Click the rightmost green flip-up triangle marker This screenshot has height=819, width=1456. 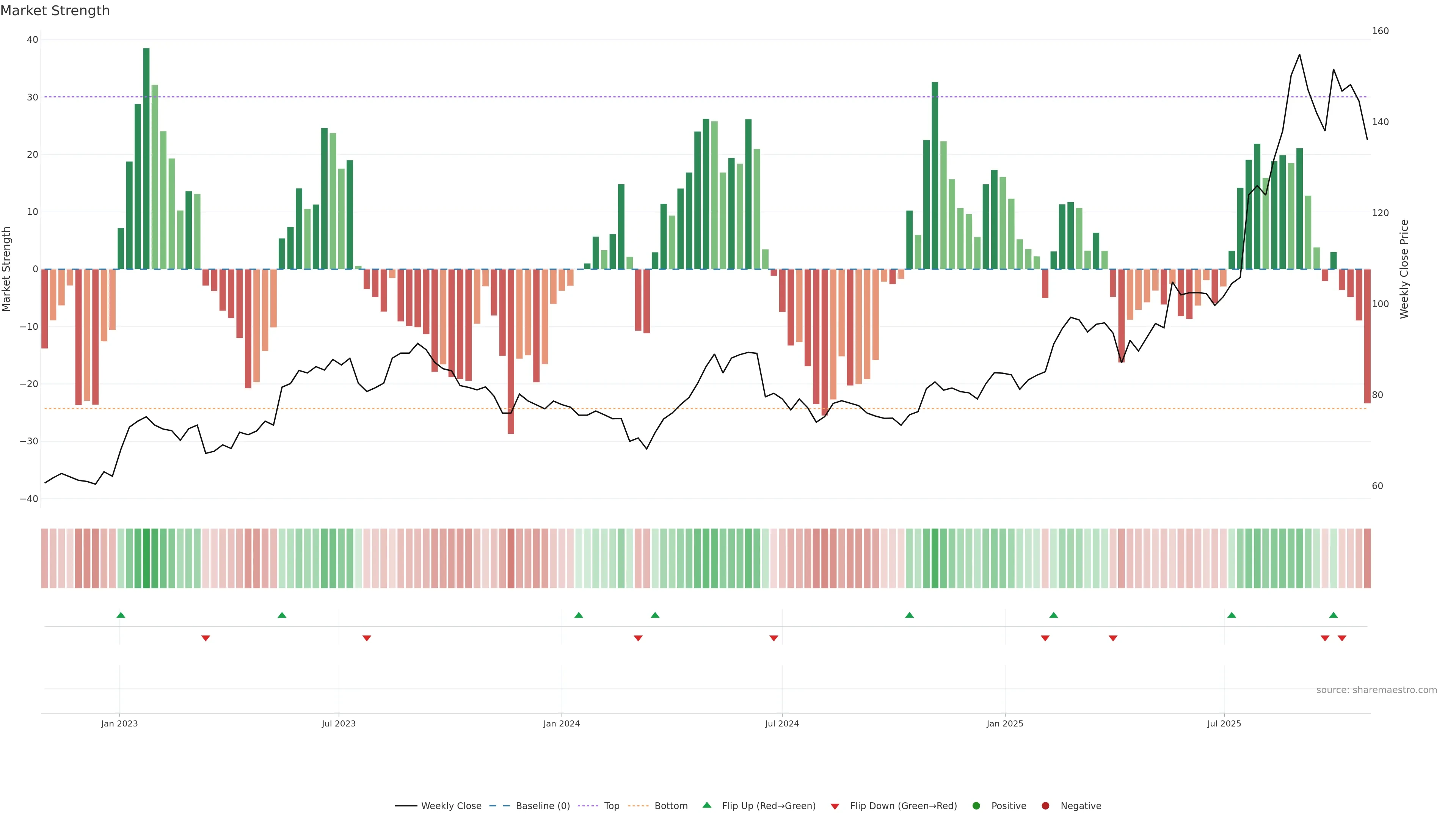[x=1334, y=615]
